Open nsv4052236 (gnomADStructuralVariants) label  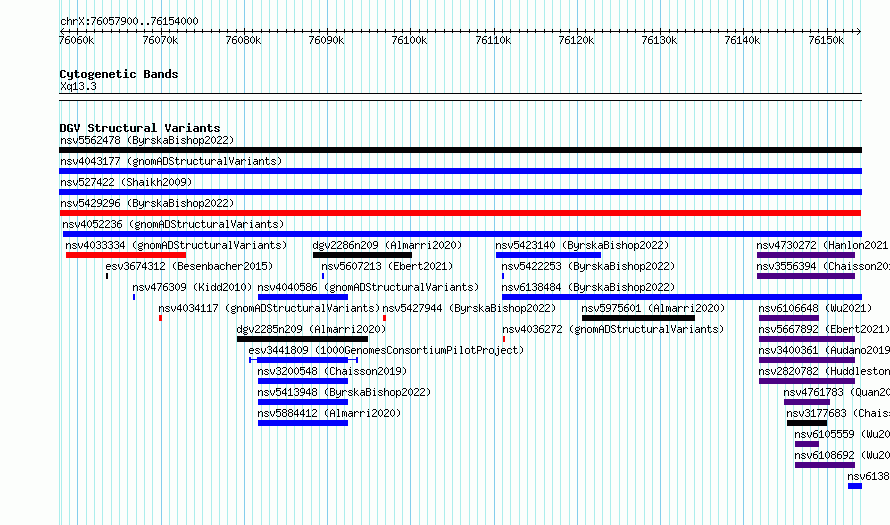coord(173,224)
